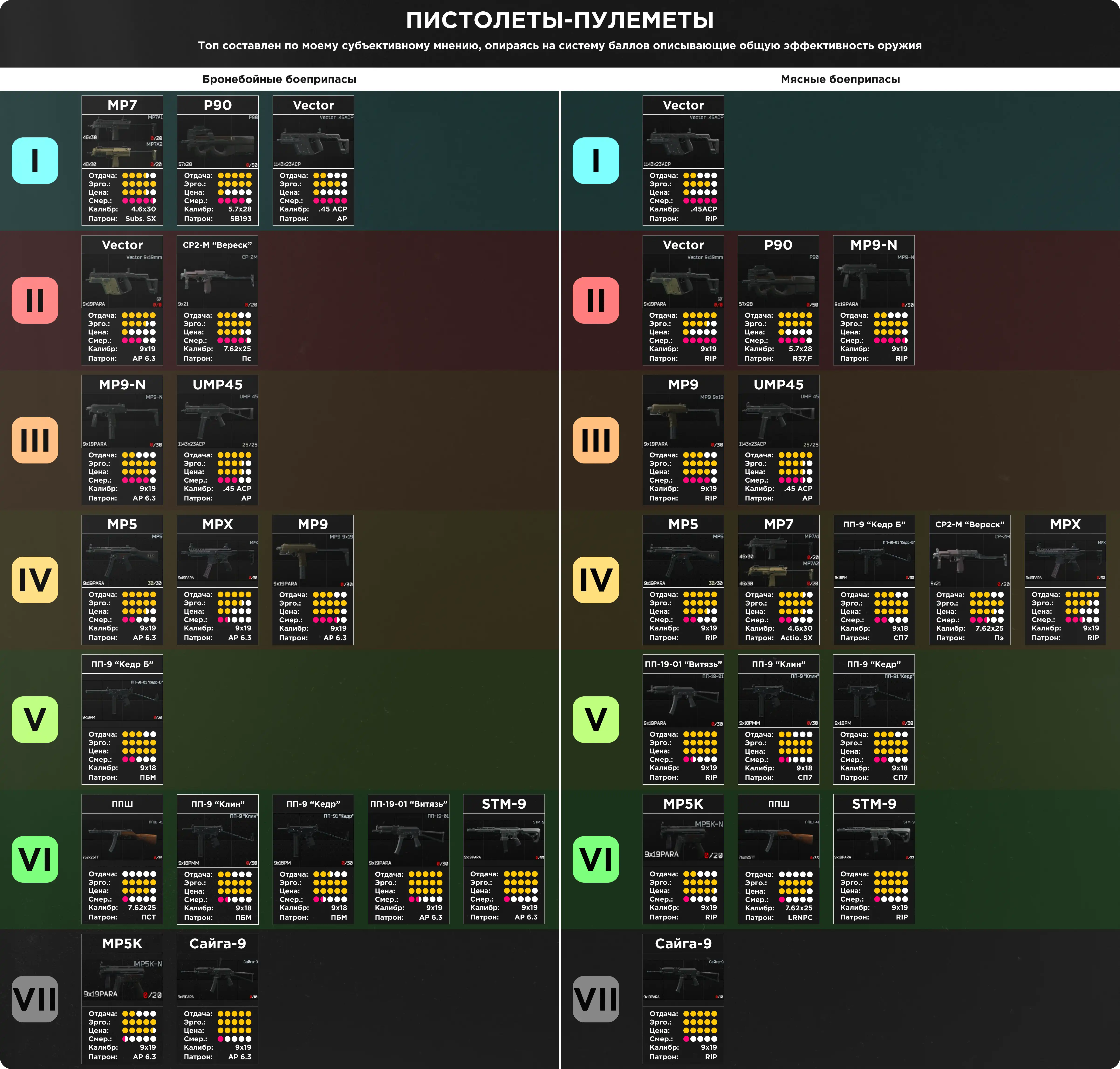The width and height of the screenshot is (1120, 1069).
Task: Click the tier VII badge under Бронебойные боеприпасы
Action: pyautogui.click(x=35, y=999)
